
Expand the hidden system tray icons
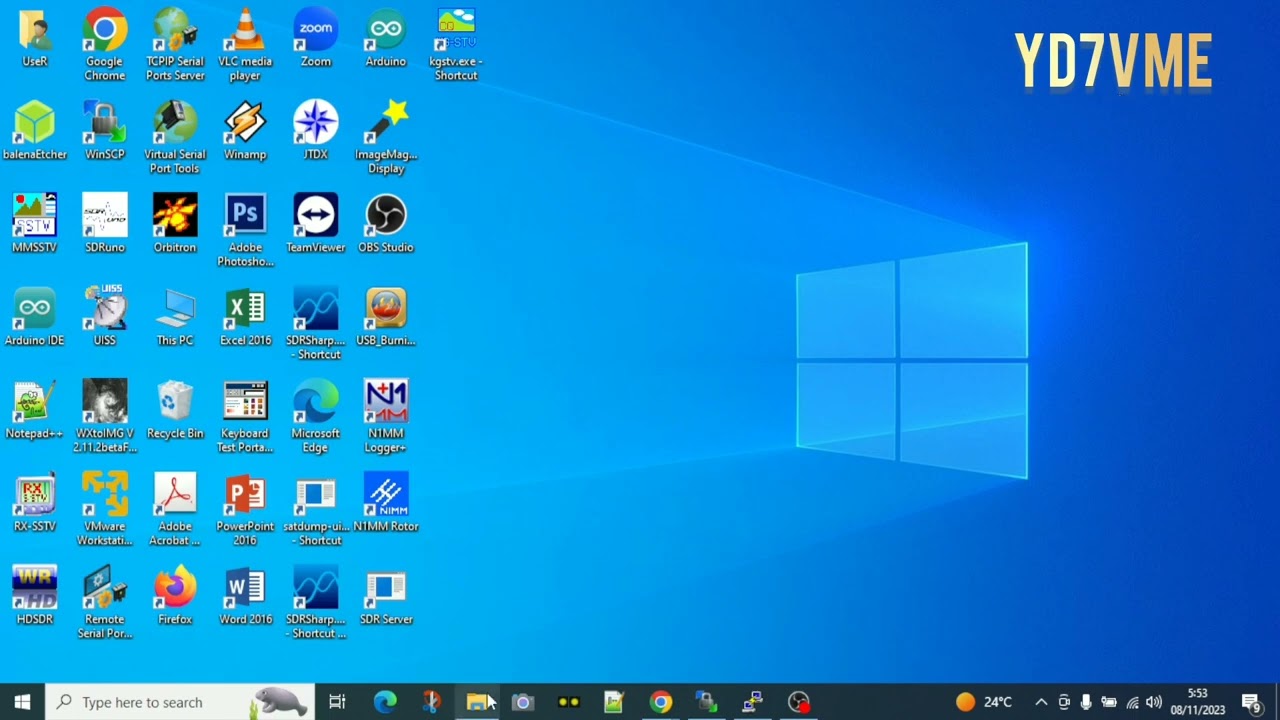tap(1041, 702)
